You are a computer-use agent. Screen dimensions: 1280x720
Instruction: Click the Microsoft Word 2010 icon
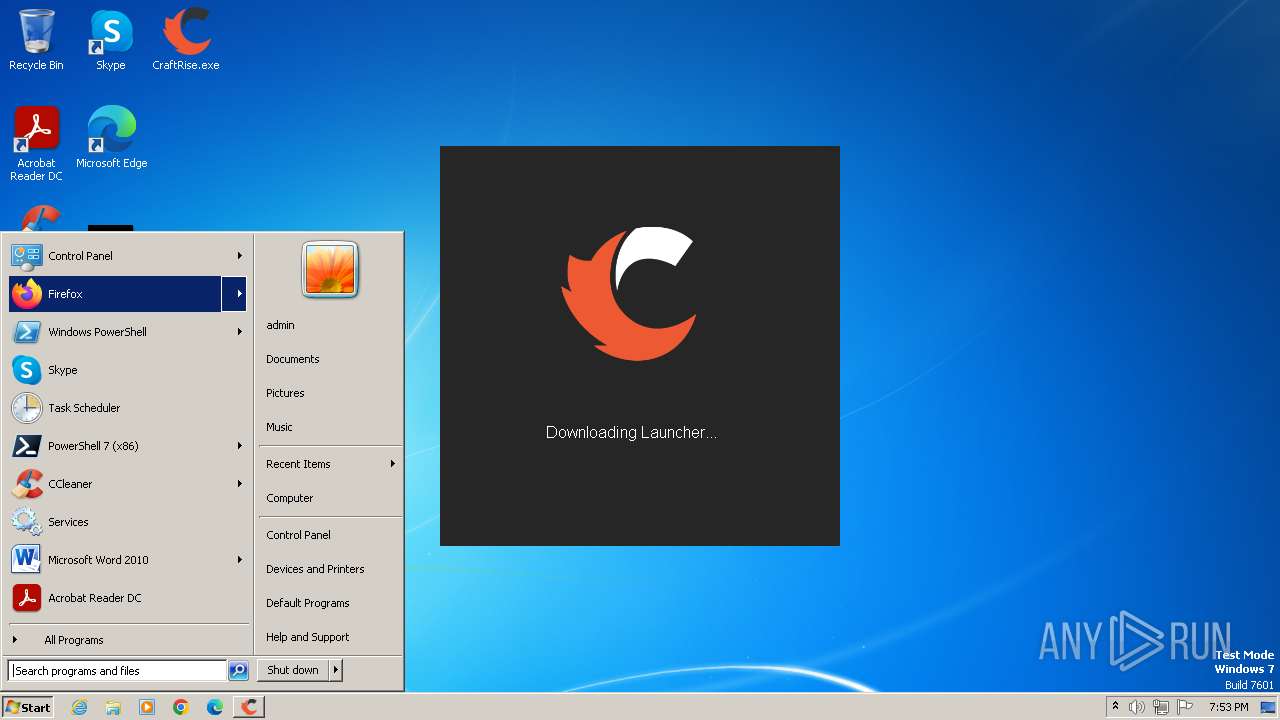click(27, 560)
